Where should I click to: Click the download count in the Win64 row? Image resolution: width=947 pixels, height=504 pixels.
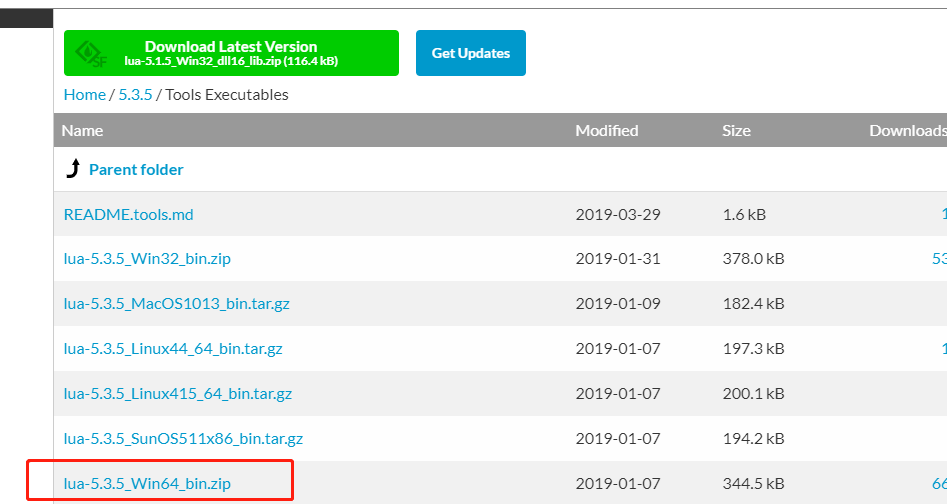[939, 484]
